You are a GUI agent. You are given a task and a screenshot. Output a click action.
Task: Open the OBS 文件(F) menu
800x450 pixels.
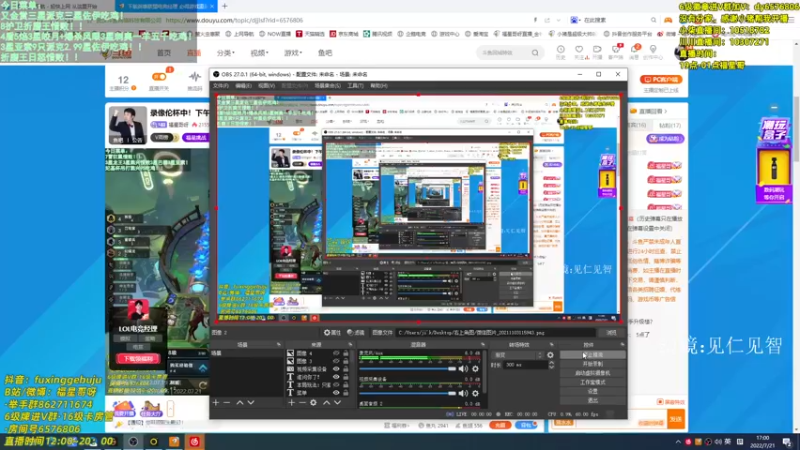(x=220, y=86)
